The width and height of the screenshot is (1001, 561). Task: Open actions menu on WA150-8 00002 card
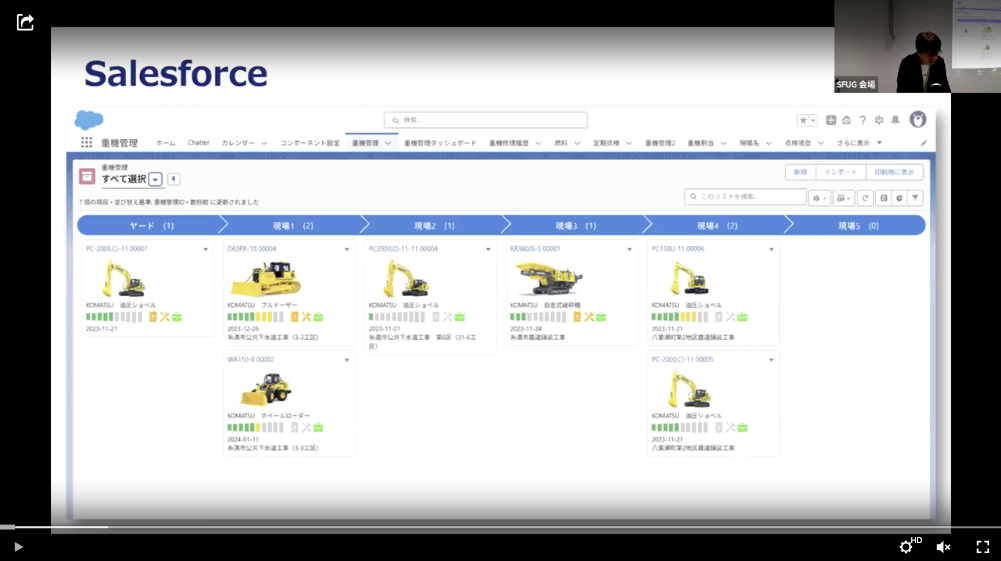pyautogui.click(x=347, y=359)
